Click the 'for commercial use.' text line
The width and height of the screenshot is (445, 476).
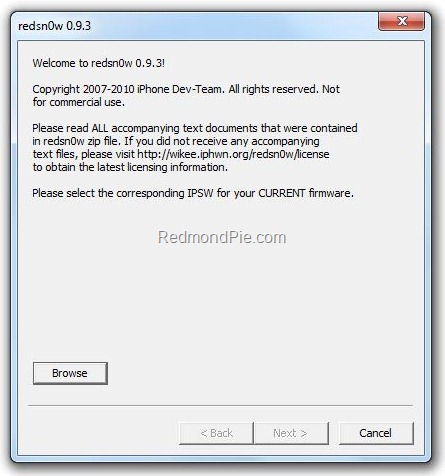[79, 102]
